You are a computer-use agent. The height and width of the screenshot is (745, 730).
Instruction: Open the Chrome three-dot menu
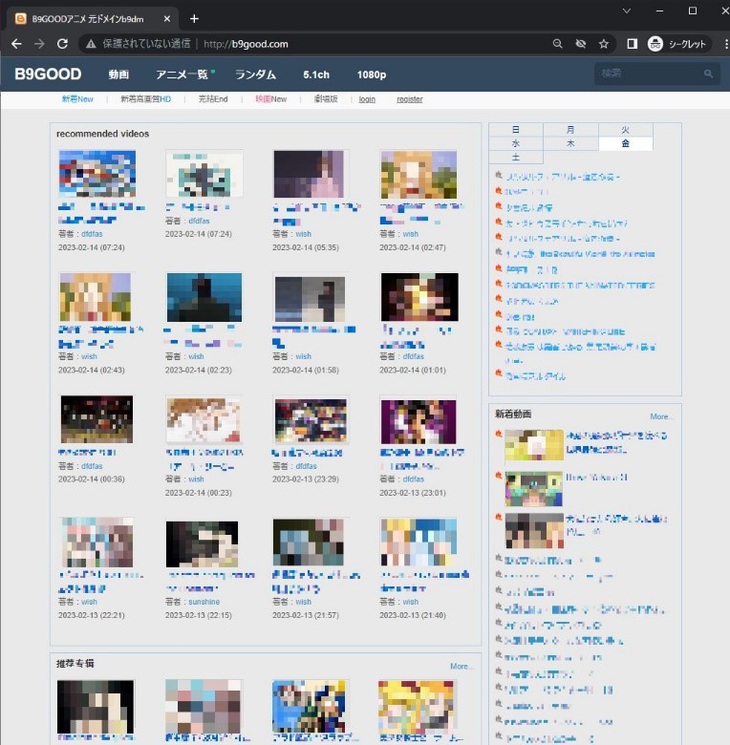tap(717, 44)
